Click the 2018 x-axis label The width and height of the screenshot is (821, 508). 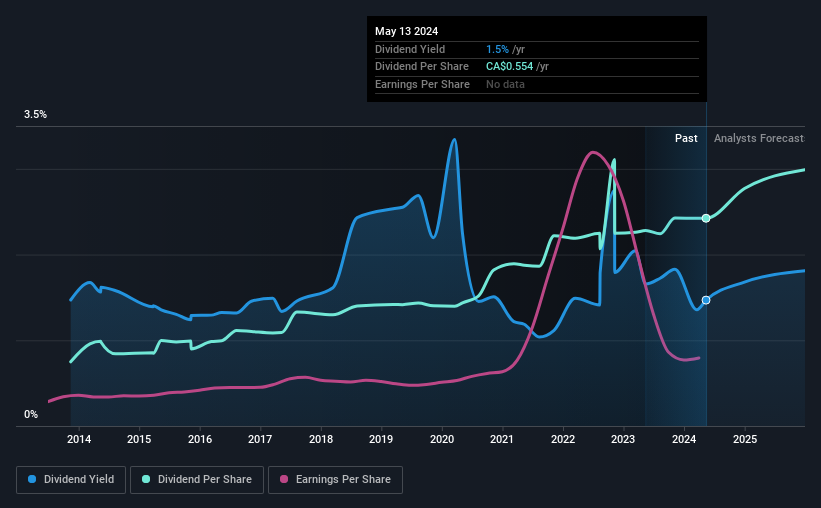click(x=321, y=439)
